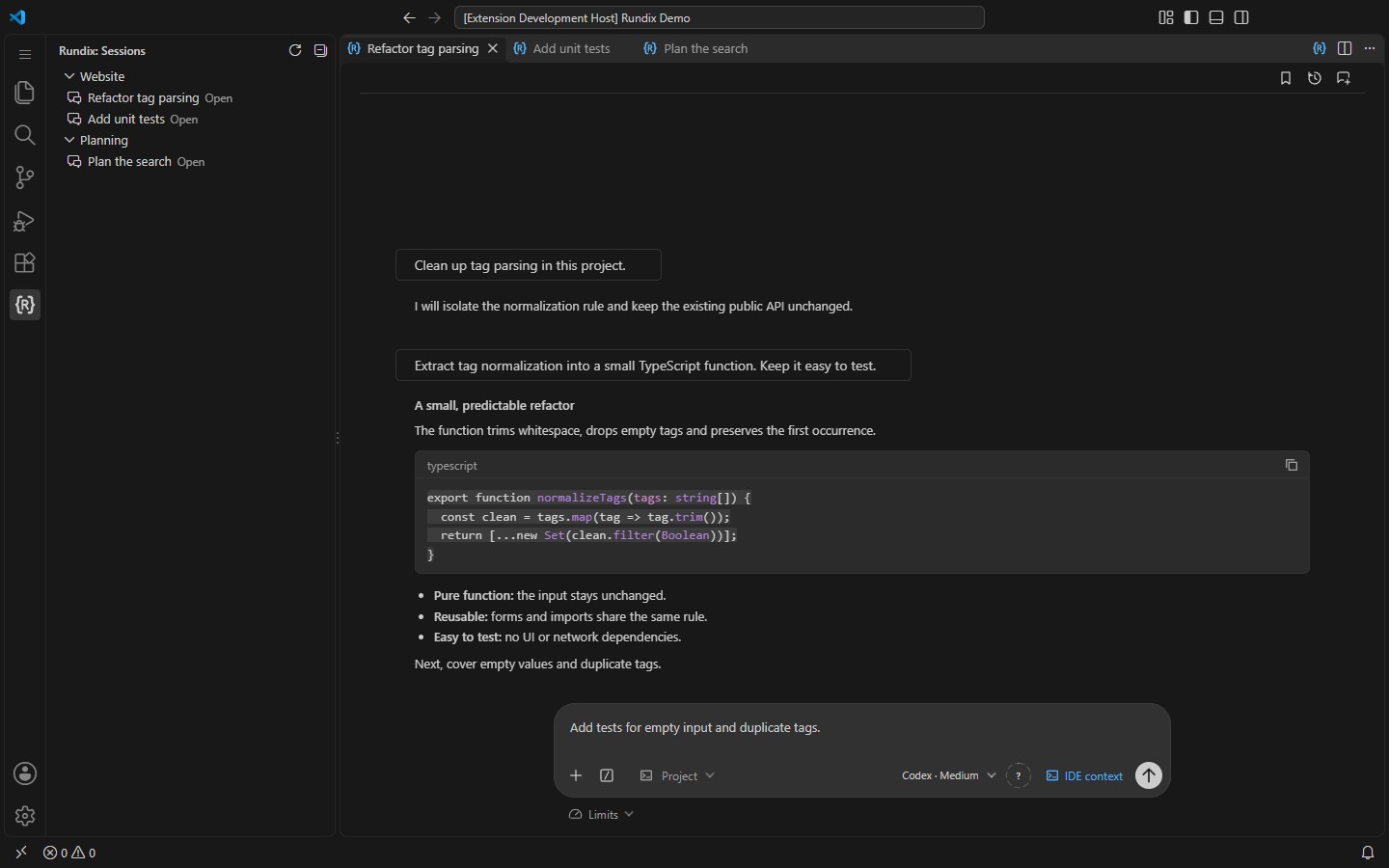This screenshot has width=1389, height=868.
Task: Start a new chat with the plus-bubble icon
Action: tap(1344, 78)
